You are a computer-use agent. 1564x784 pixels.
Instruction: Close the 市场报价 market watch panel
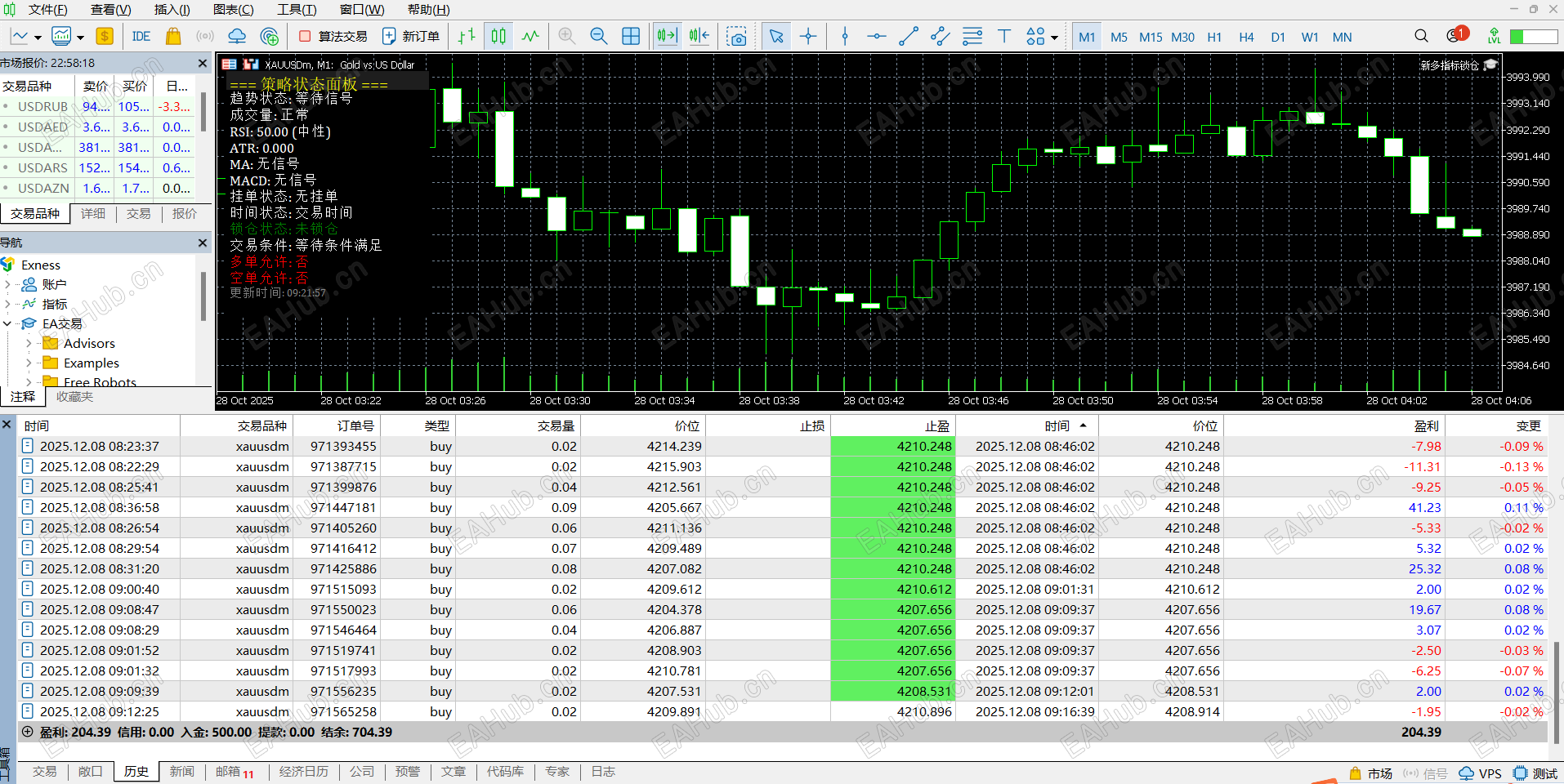203,63
